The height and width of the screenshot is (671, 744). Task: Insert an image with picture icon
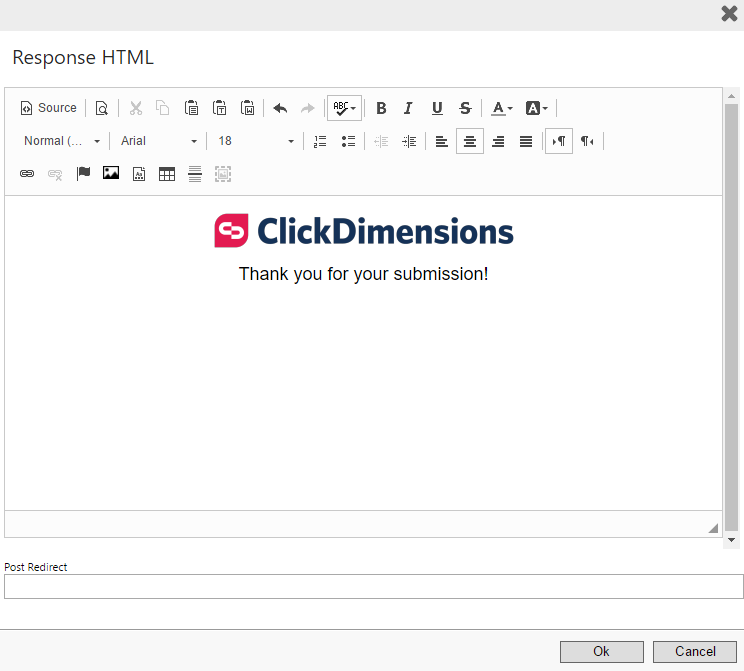(x=111, y=174)
